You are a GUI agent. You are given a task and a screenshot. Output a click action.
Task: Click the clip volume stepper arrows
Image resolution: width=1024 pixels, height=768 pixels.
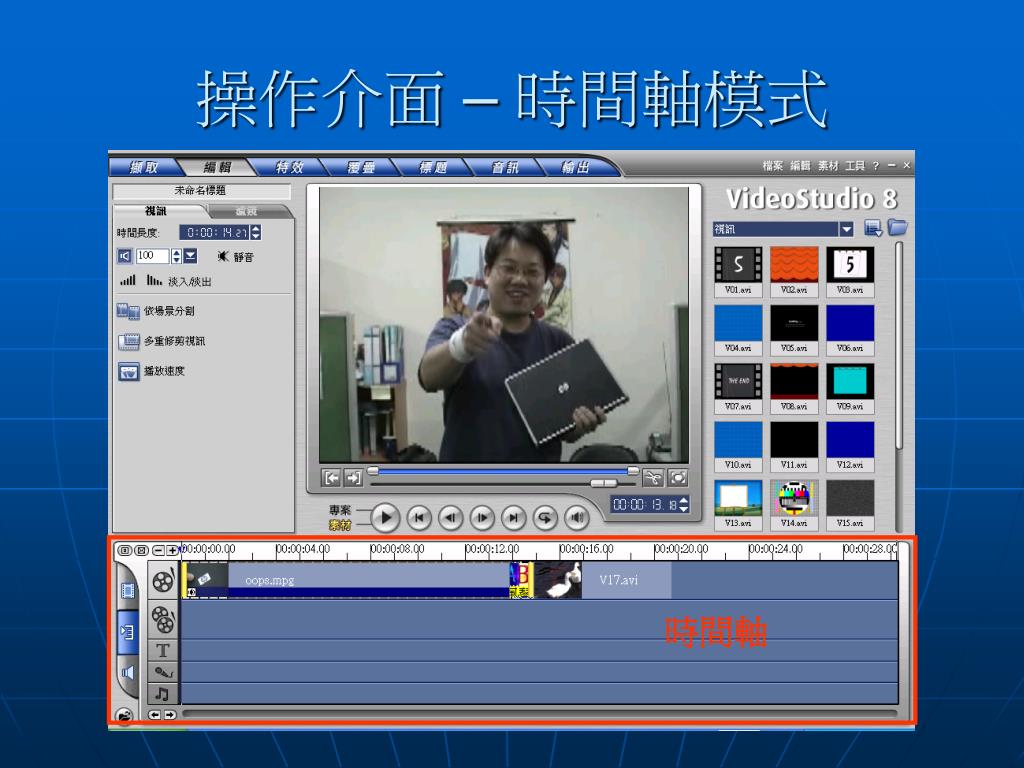(176, 256)
